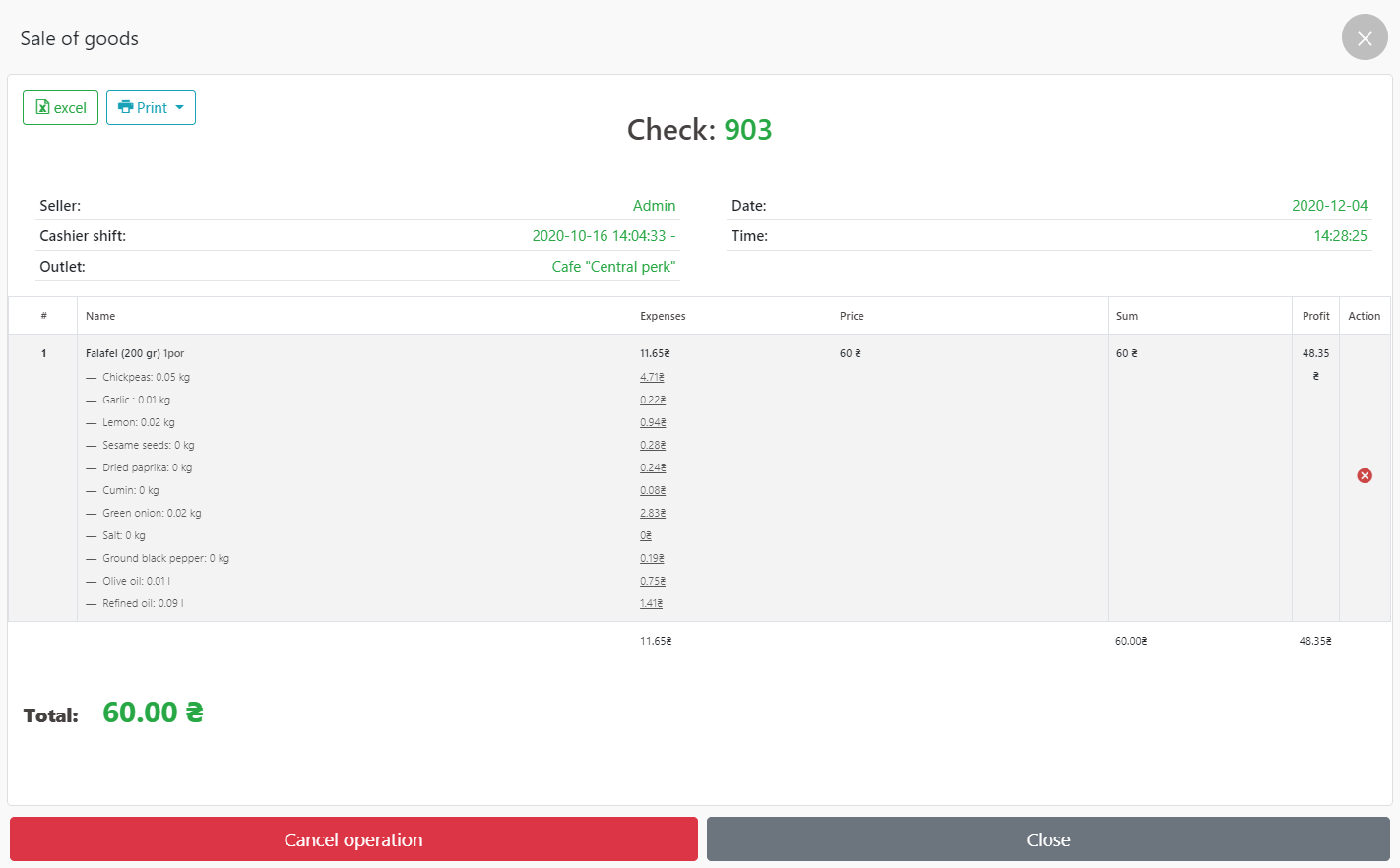1400x868 pixels.
Task: Close the dialog with the round X icon
Action: pos(1365,37)
